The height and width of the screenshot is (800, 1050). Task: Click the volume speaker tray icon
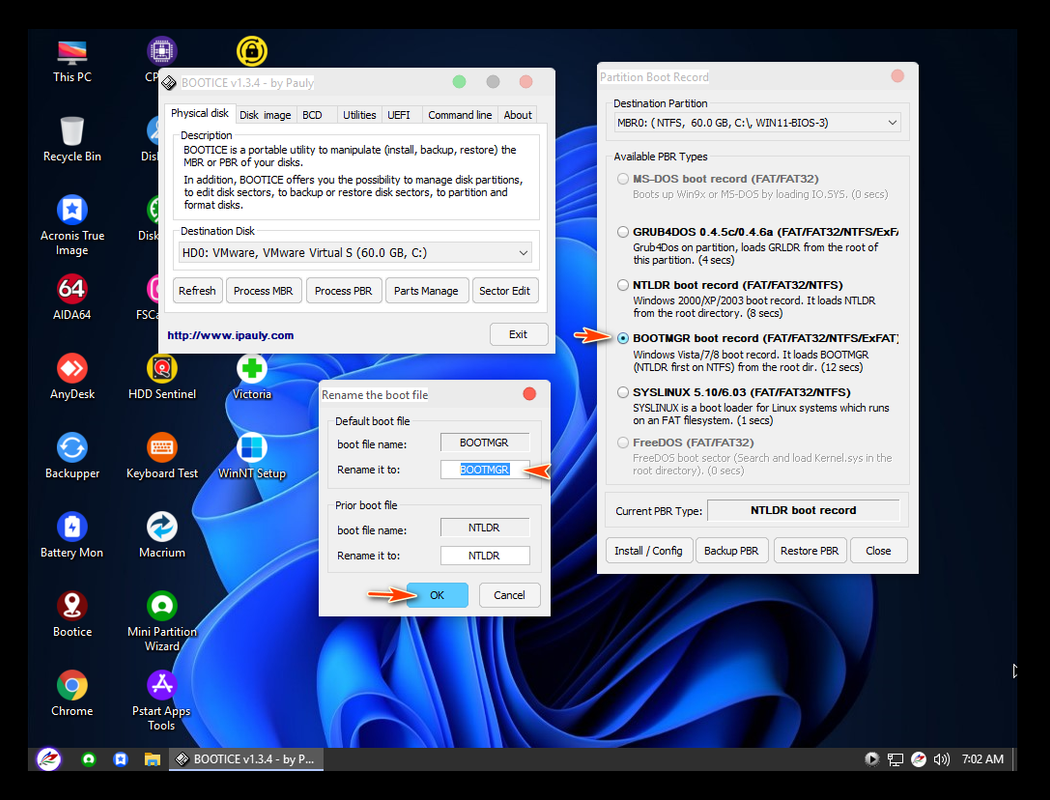coord(942,759)
